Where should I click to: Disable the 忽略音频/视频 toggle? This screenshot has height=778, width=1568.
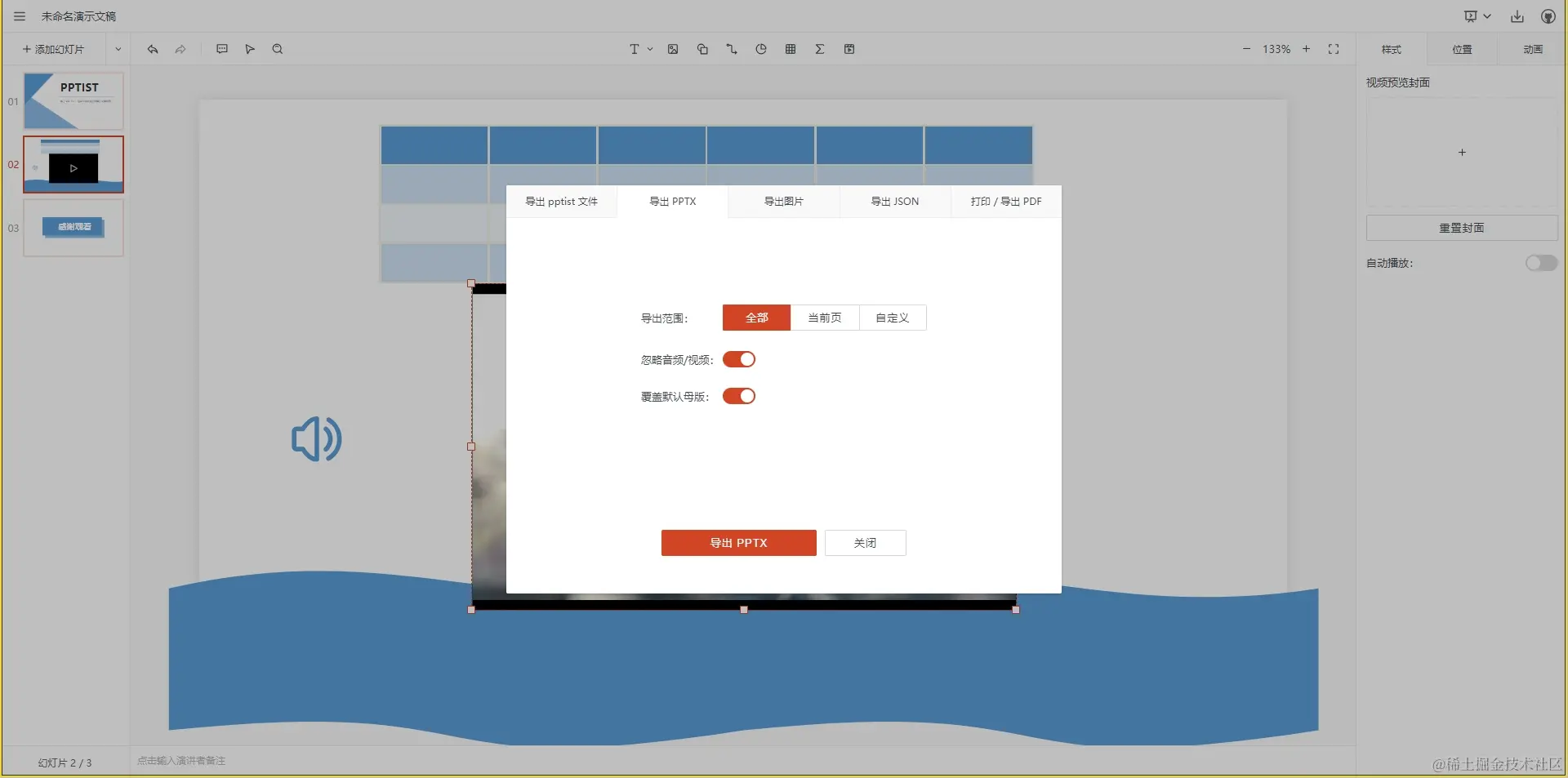pos(739,359)
